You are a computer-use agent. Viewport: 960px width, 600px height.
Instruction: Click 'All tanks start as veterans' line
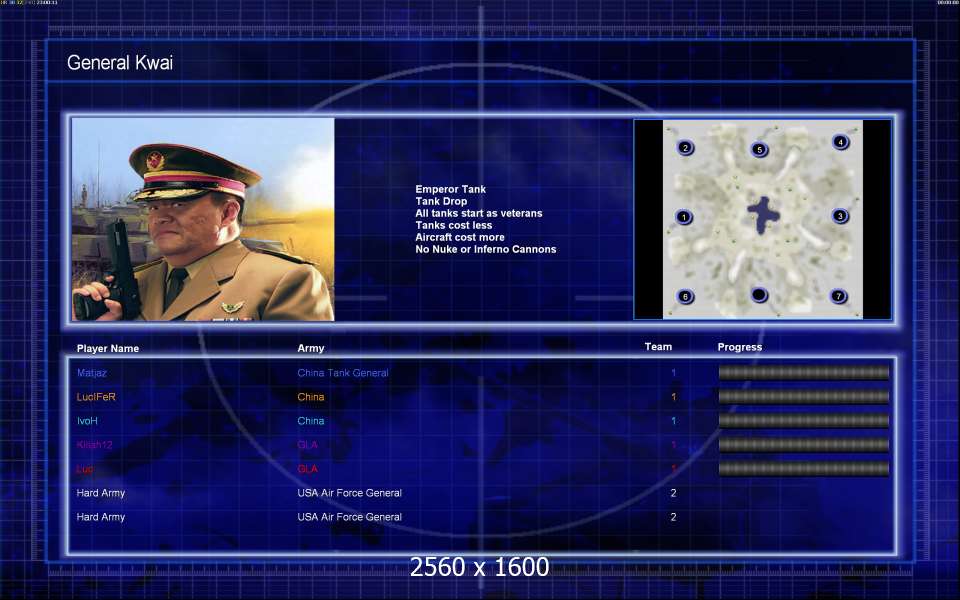click(x=479, y=213)
